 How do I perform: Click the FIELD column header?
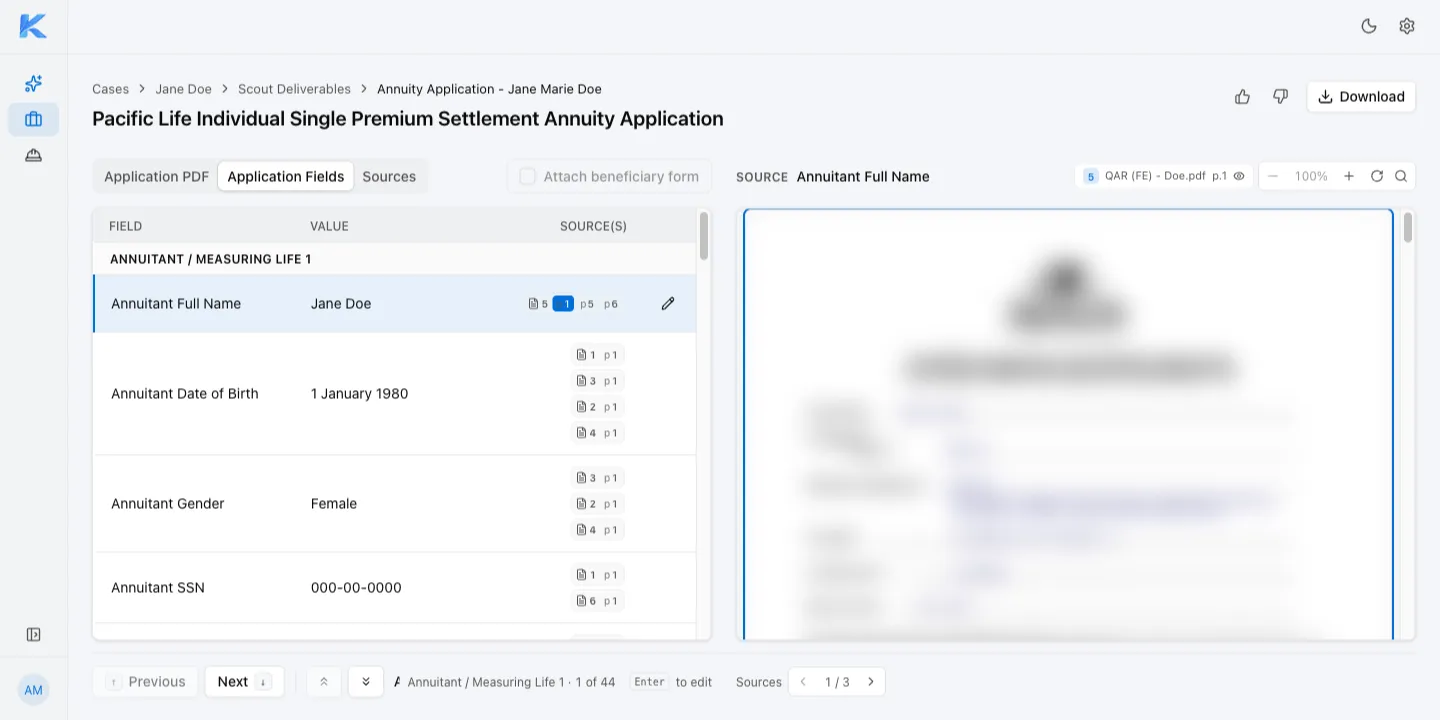[x=125, y=226]
